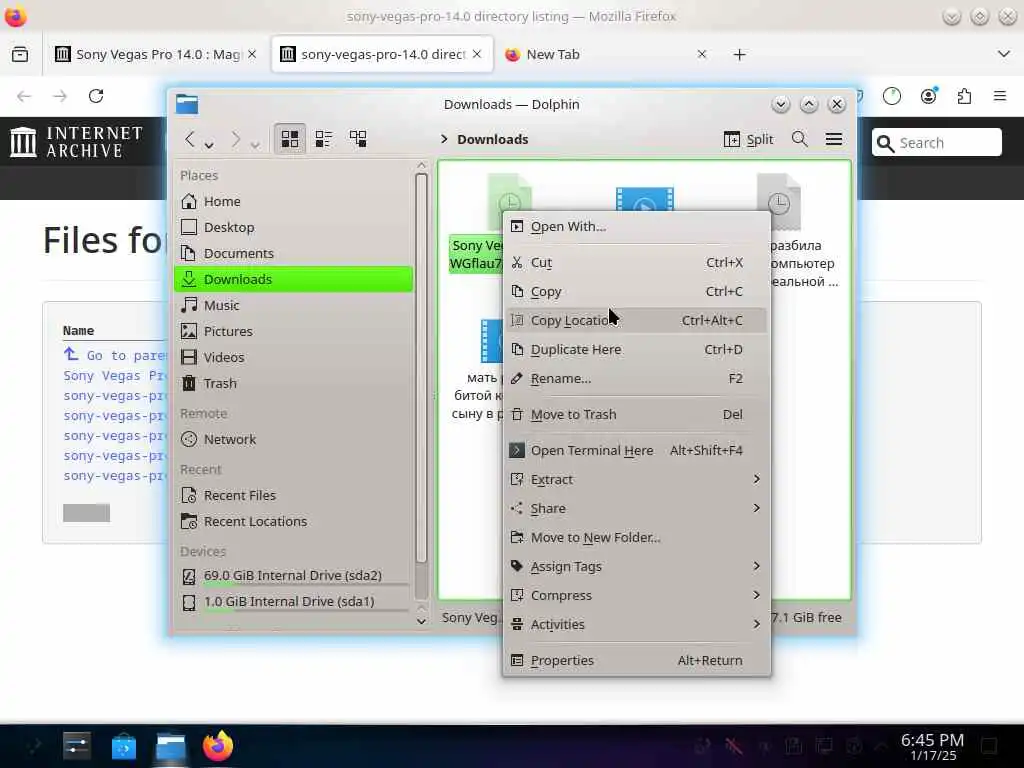The image size is (1024, 768).
Task: Open Dolphin back history dropdown arrow
Action: pyautogui.click(x=209, y=145)
